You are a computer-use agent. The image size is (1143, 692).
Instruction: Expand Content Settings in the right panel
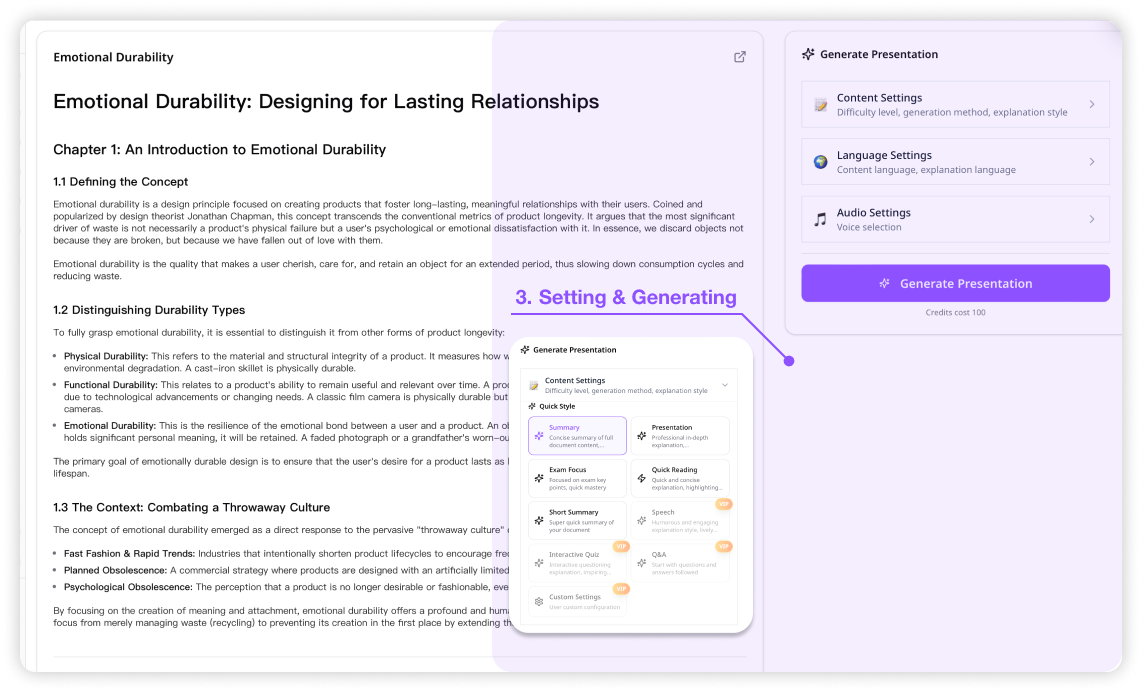[955, 105]
